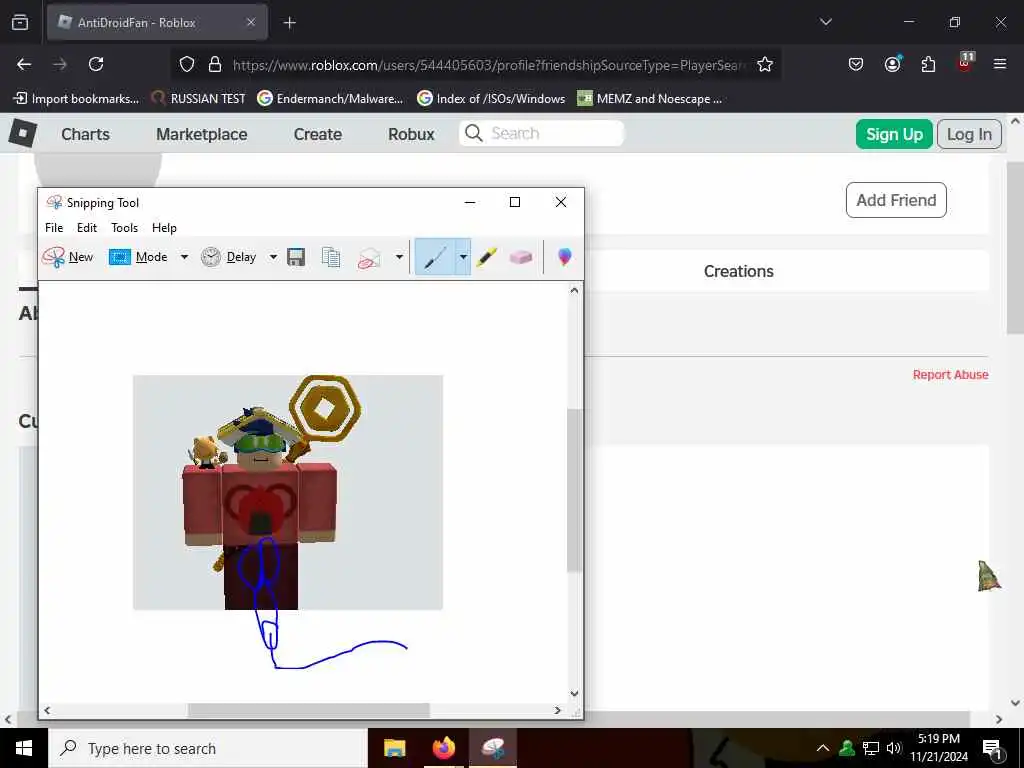
Task: Open the Firefox account icon
Action: pyautogui.click(x=892, y=64)
